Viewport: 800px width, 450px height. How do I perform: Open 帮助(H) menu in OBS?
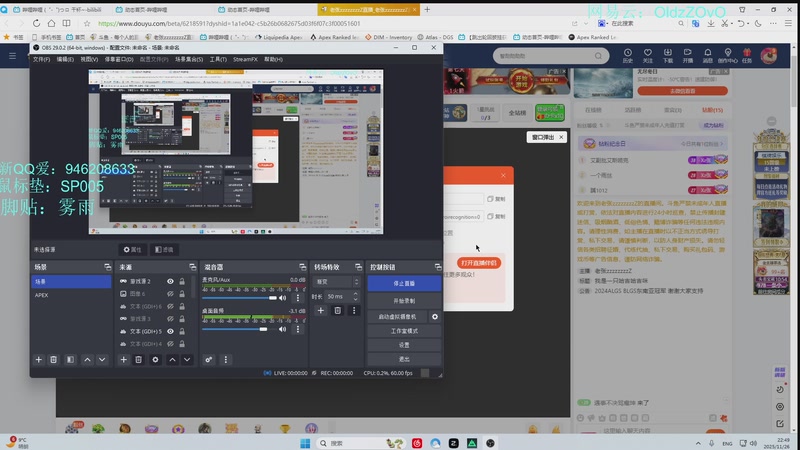pyautogui.click(x=273, y=60)
